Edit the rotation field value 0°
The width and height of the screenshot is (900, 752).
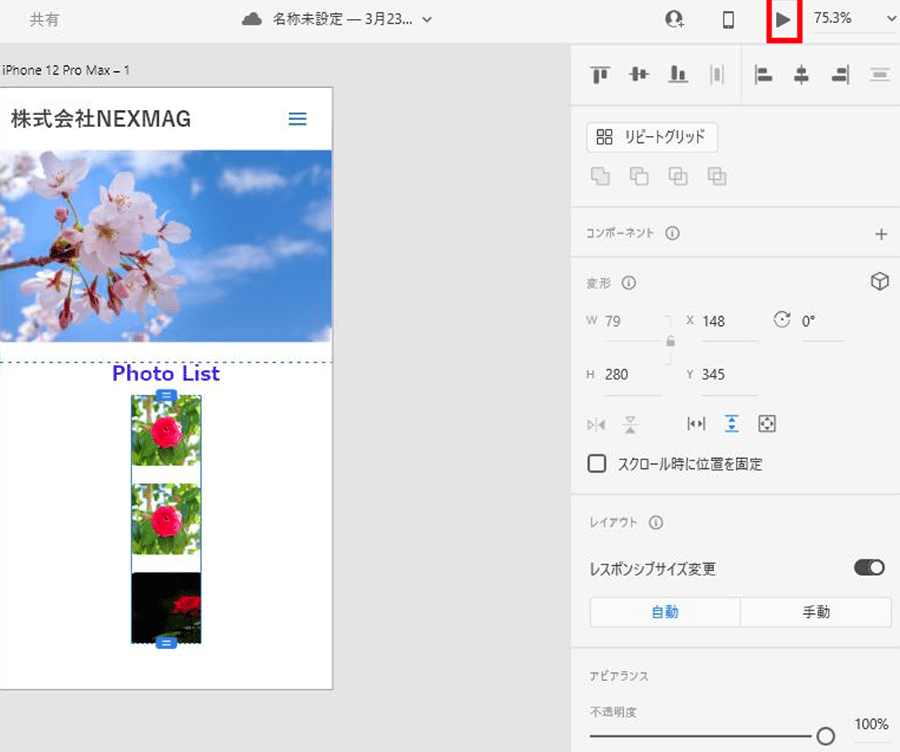tap(822, 321)
